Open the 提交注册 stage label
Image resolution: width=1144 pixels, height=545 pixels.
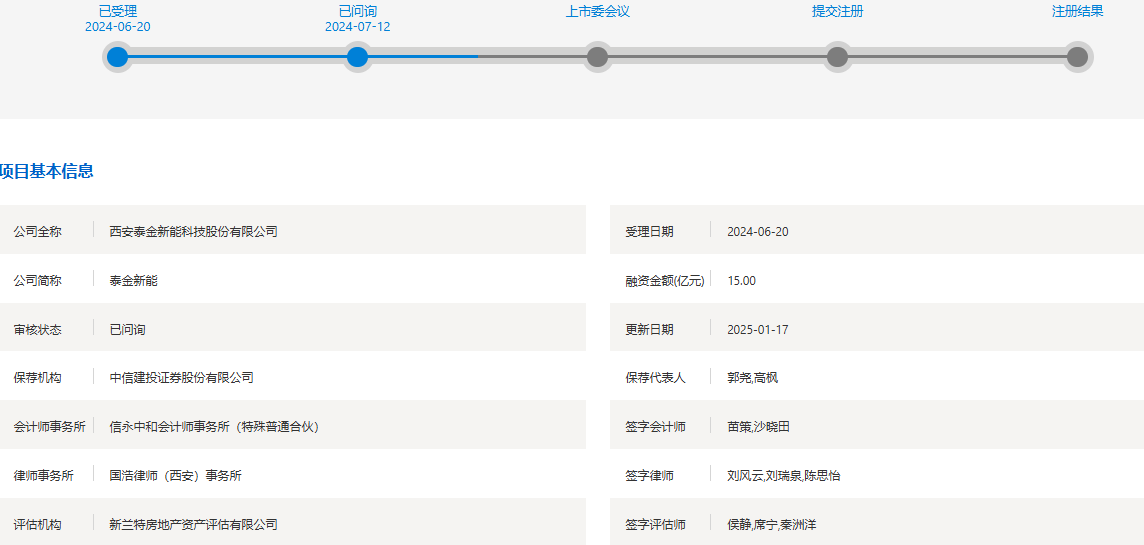coord(837,11)
